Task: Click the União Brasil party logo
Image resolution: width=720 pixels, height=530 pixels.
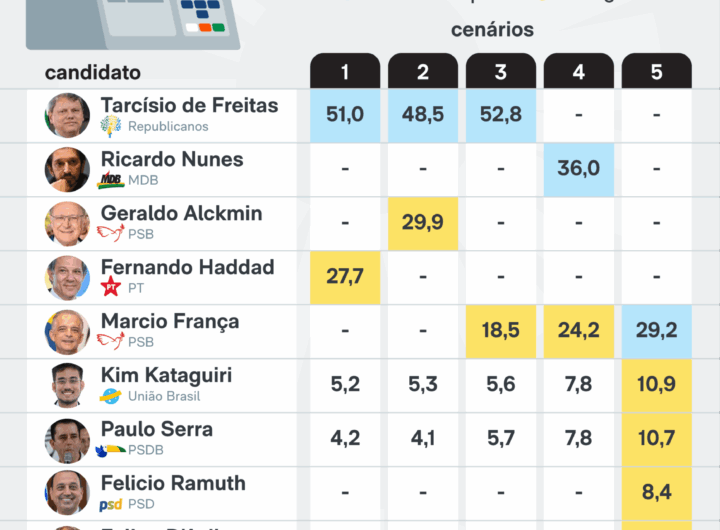Action: pyautogui.click(x=110, y=396)
